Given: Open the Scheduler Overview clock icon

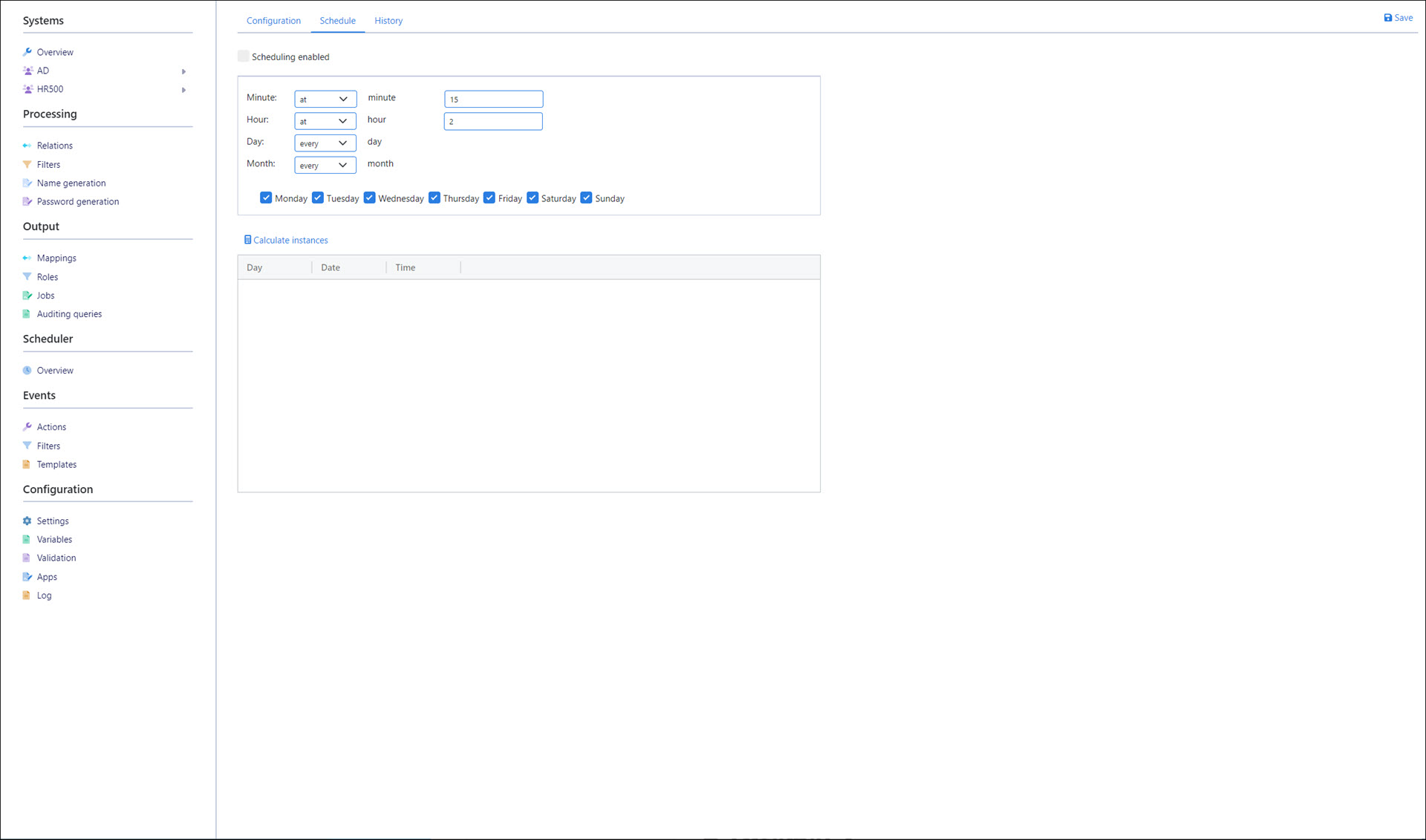Looking at the screenshot, I should click(x=27, y=370).
